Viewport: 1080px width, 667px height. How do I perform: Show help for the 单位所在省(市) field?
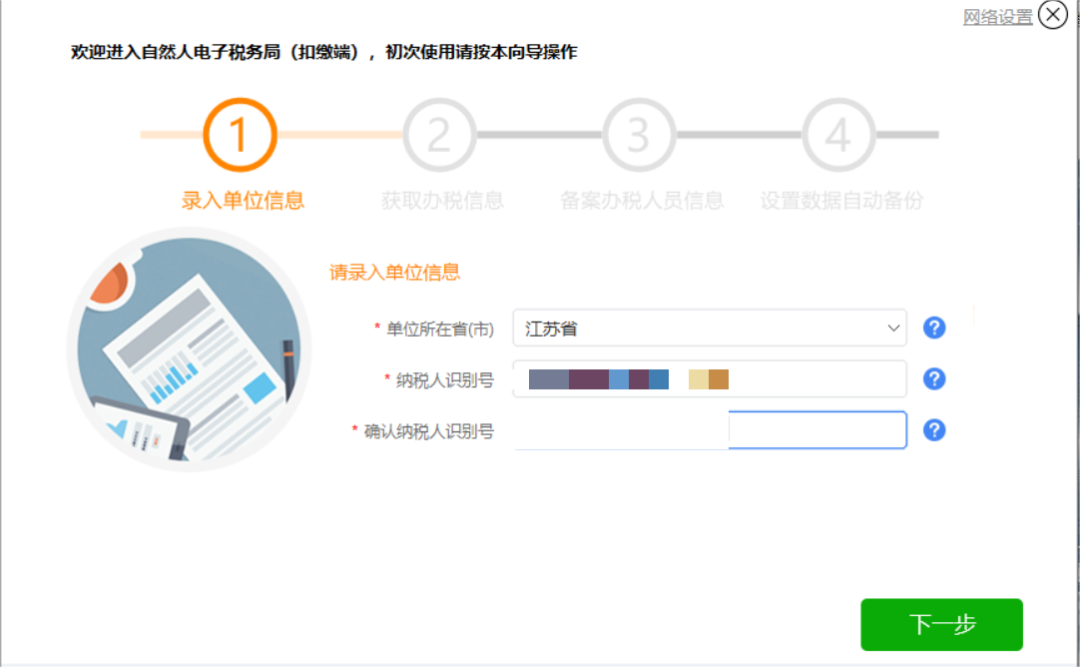(934, 328)
